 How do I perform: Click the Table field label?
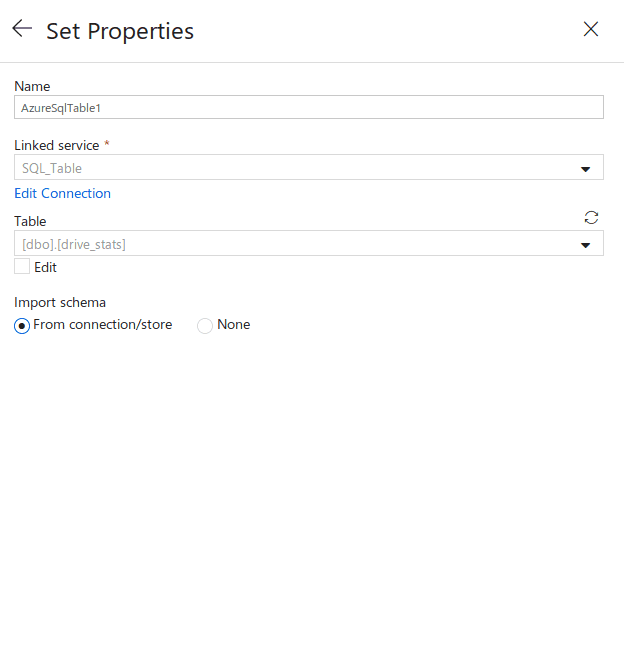click(30, 221)
